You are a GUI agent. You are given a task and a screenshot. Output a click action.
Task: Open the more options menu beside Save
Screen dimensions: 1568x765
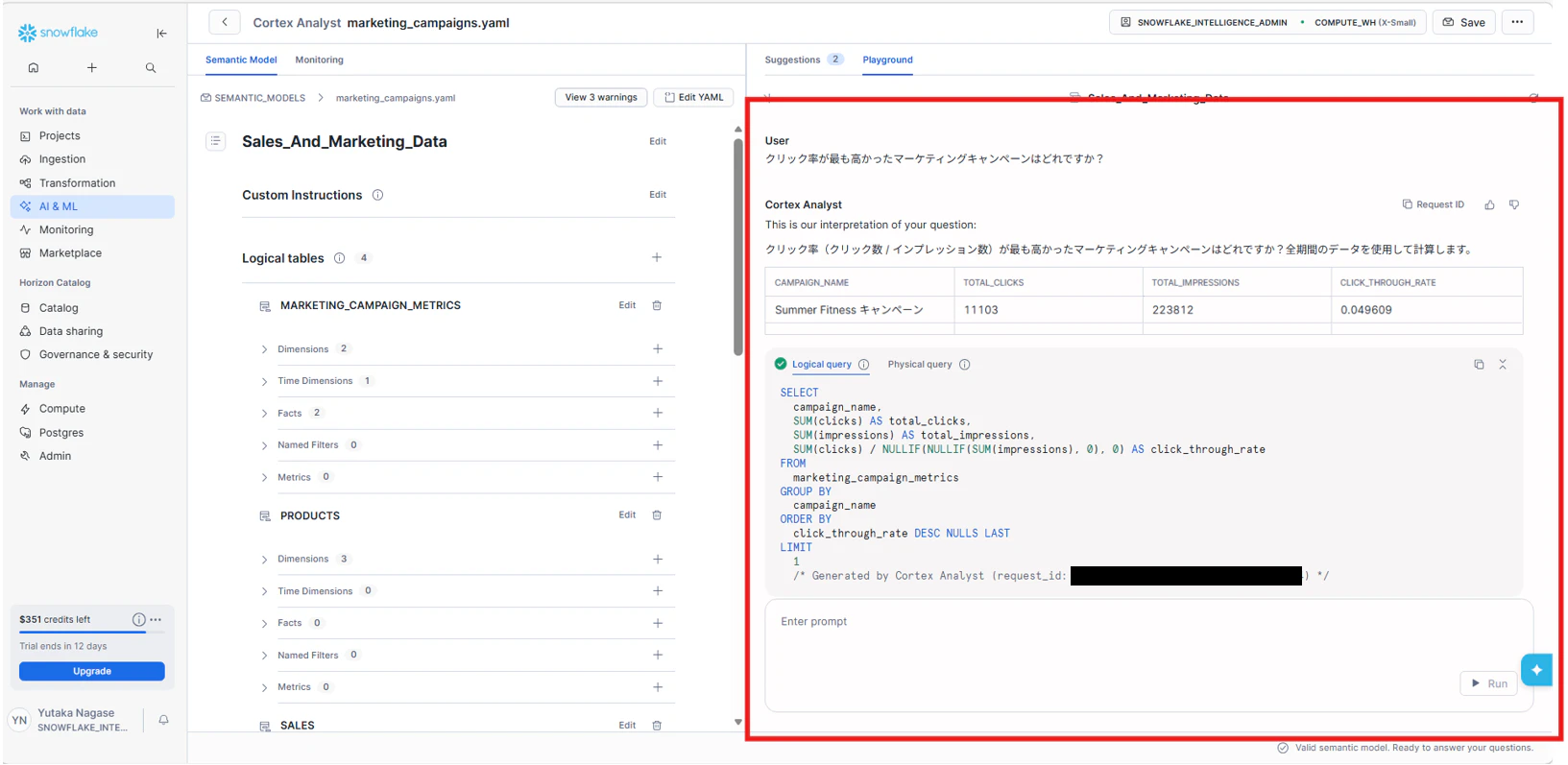tap(1517, 22)
